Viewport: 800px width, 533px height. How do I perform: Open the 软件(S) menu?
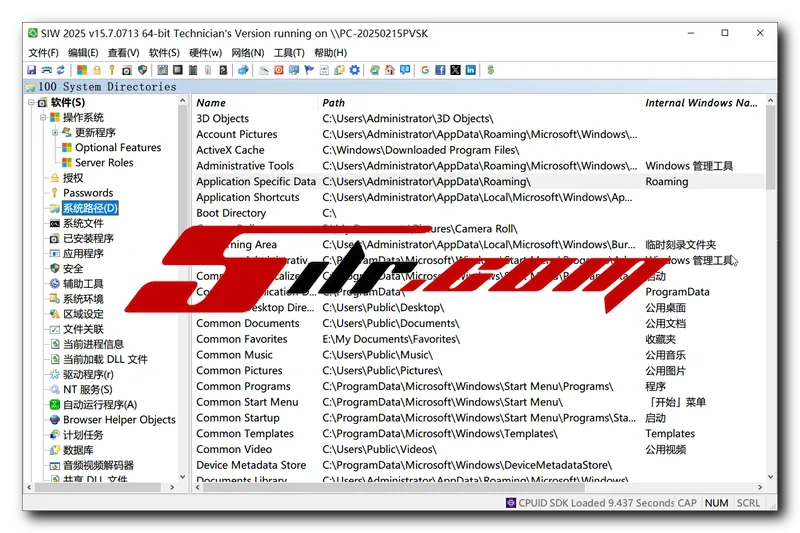click(x=164, y=53)
